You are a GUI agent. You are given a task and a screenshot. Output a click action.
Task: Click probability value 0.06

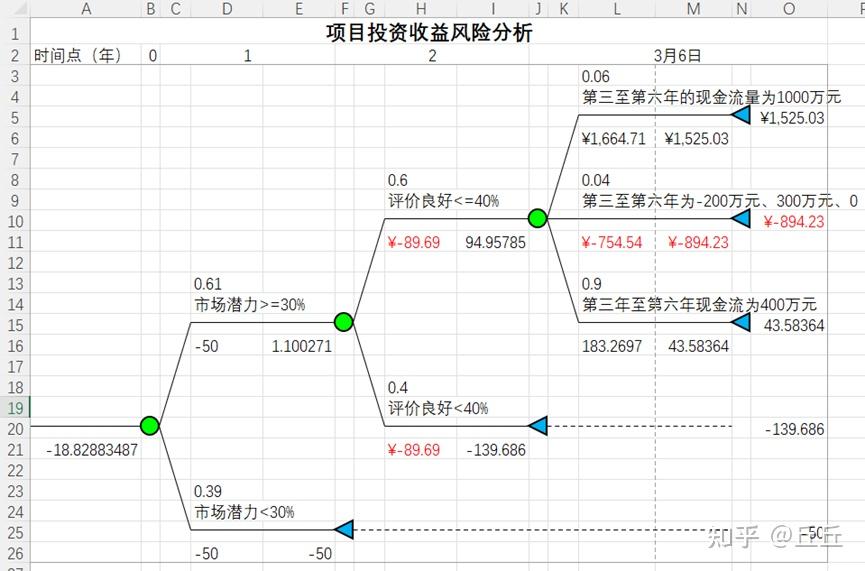(595, 76)
